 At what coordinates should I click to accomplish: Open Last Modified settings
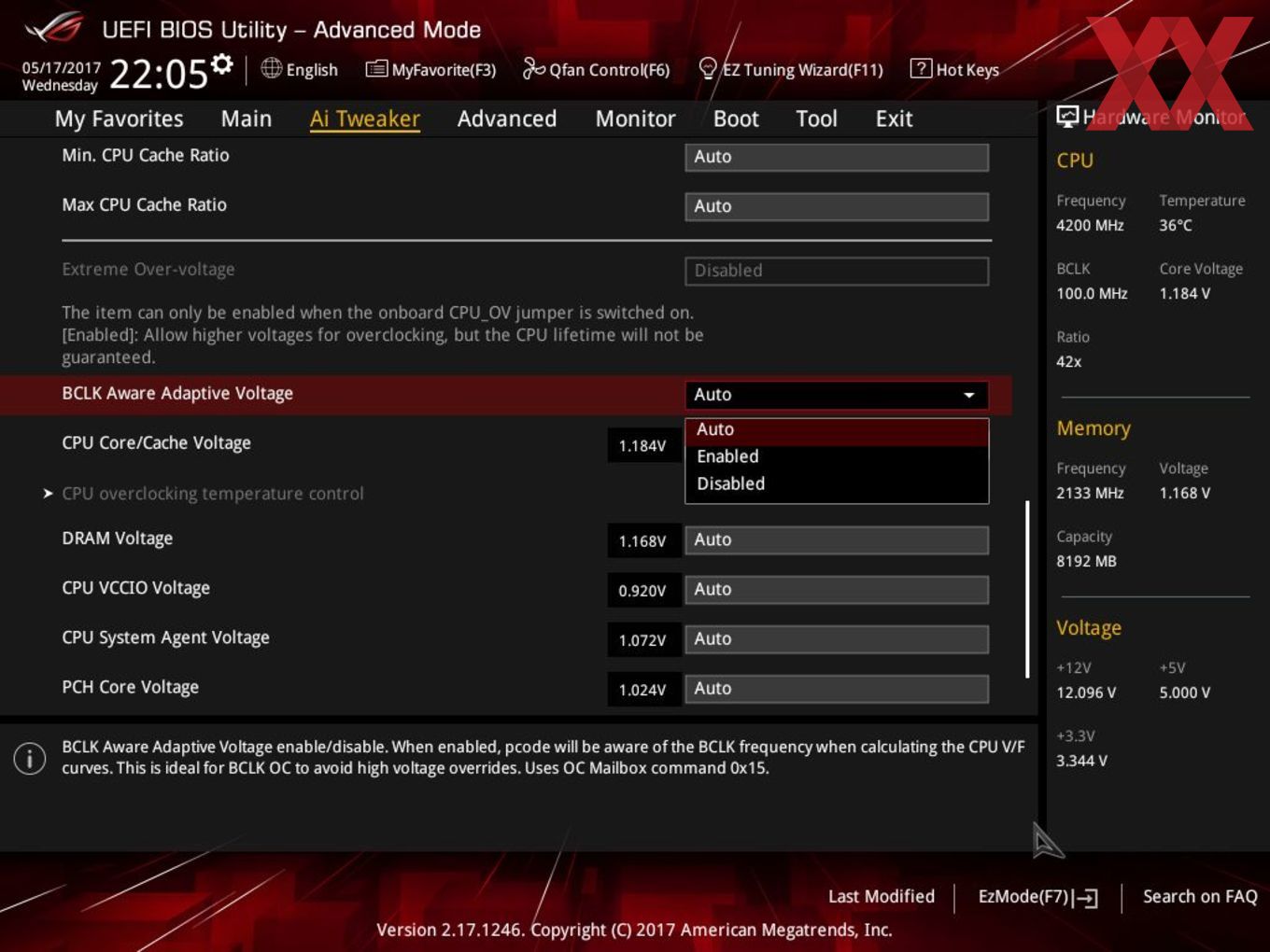coord(882,897)
